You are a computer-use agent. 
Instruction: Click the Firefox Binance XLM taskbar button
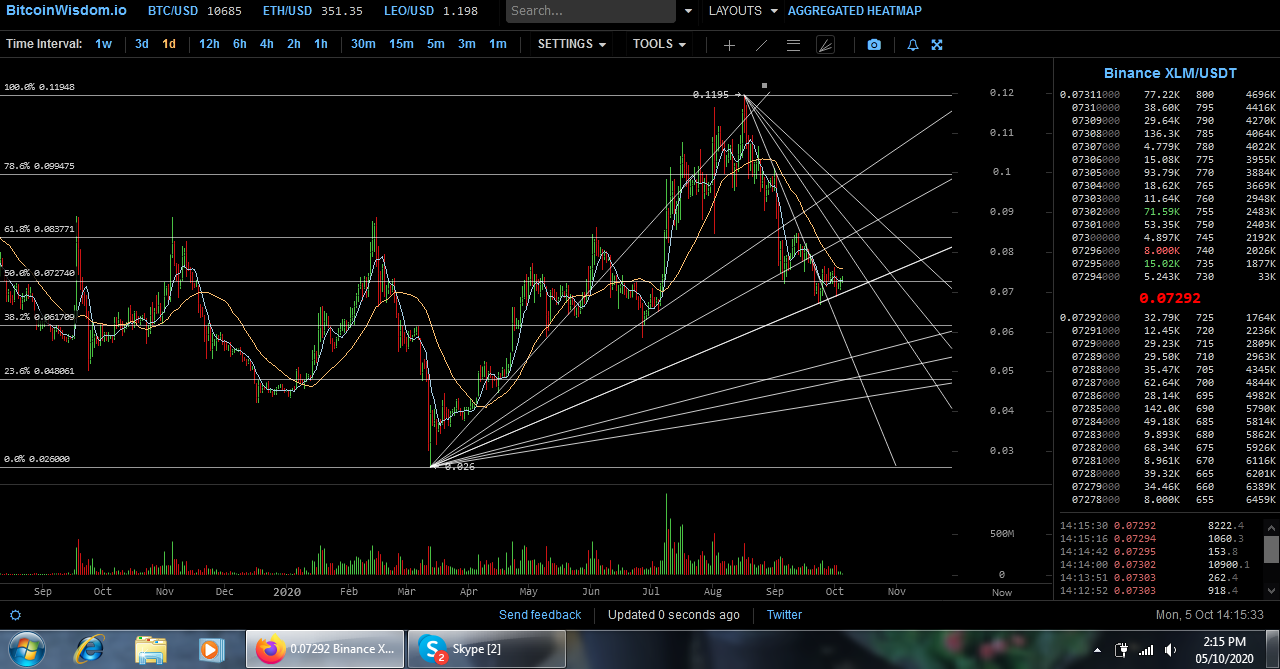click(325, 649)
